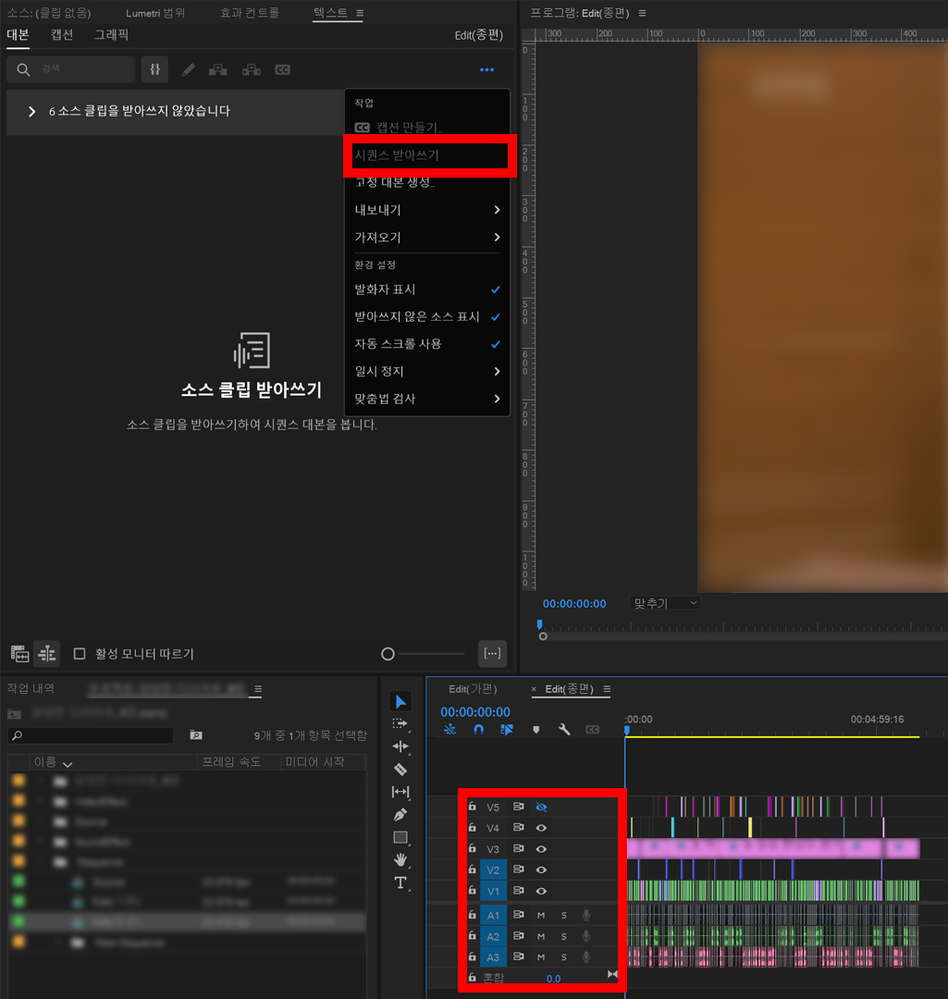This screenshot has width=948, height=999.
Task: Solo the A2 audio track
Action: tap(564, 936)
